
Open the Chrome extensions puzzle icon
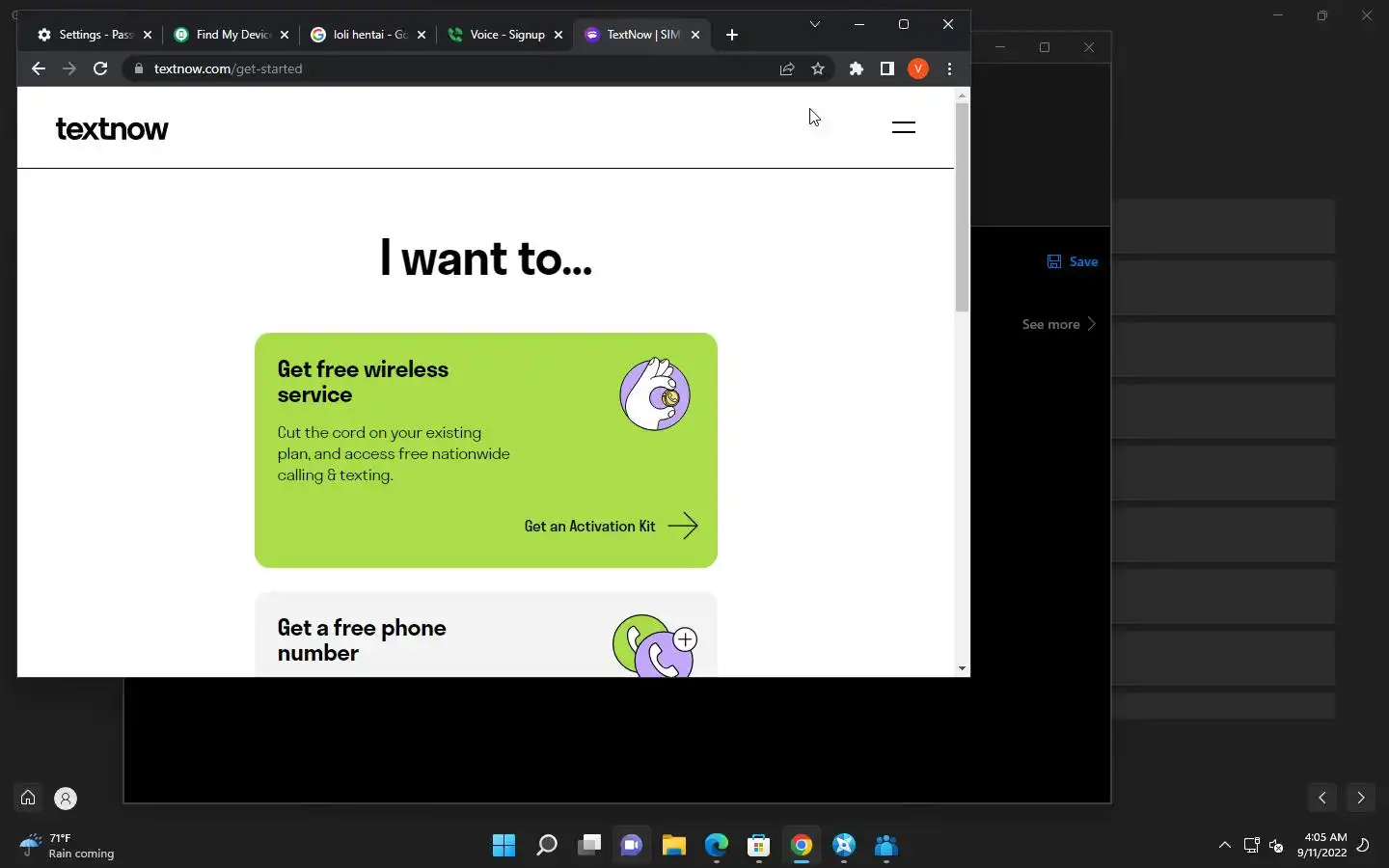857,68
